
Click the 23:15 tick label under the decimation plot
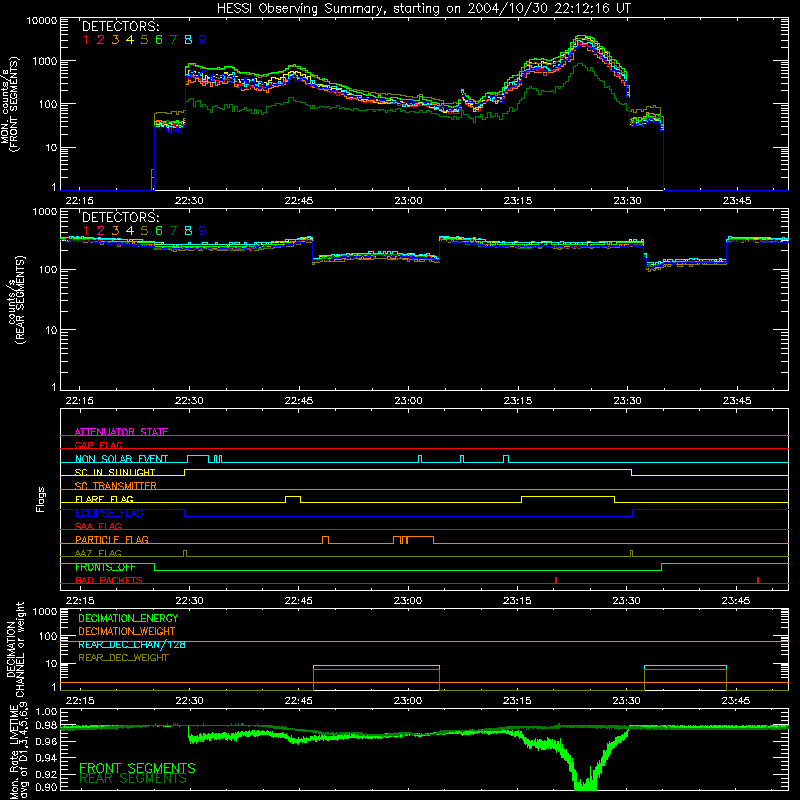pyautogui.click(x=517, y=701)
